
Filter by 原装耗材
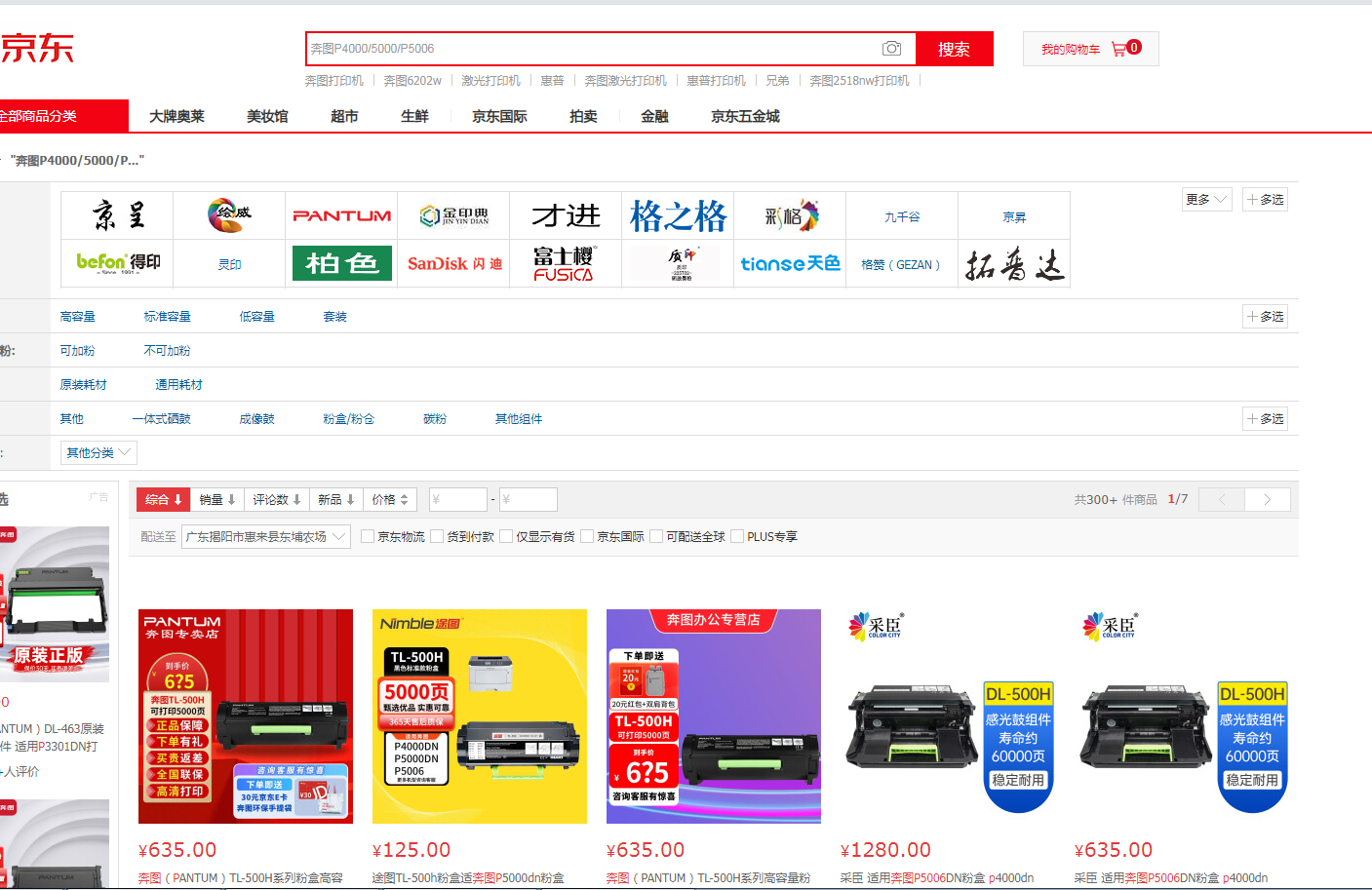tap(84, 384)
